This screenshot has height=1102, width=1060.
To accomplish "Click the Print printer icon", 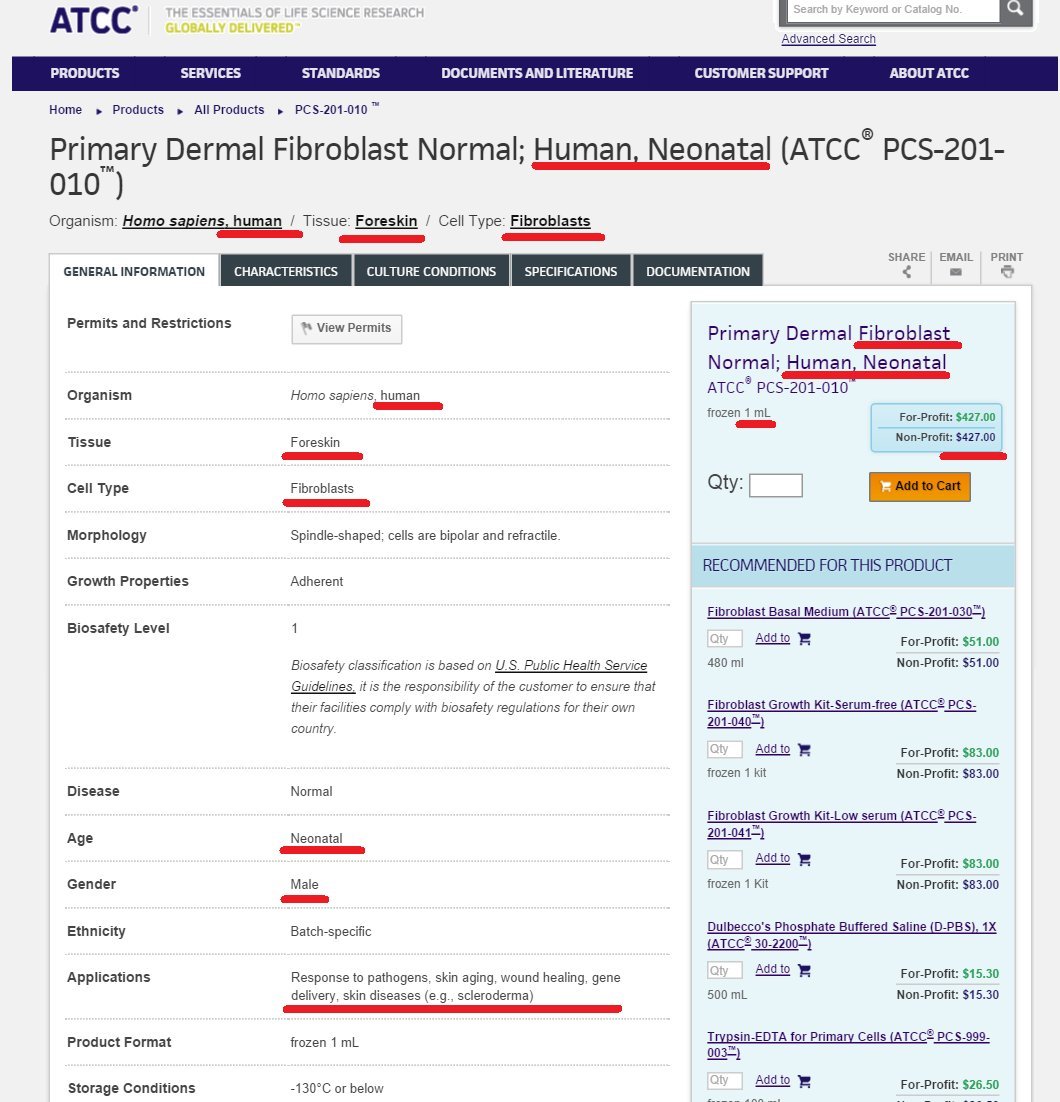I will click(x=1007, y=271).
